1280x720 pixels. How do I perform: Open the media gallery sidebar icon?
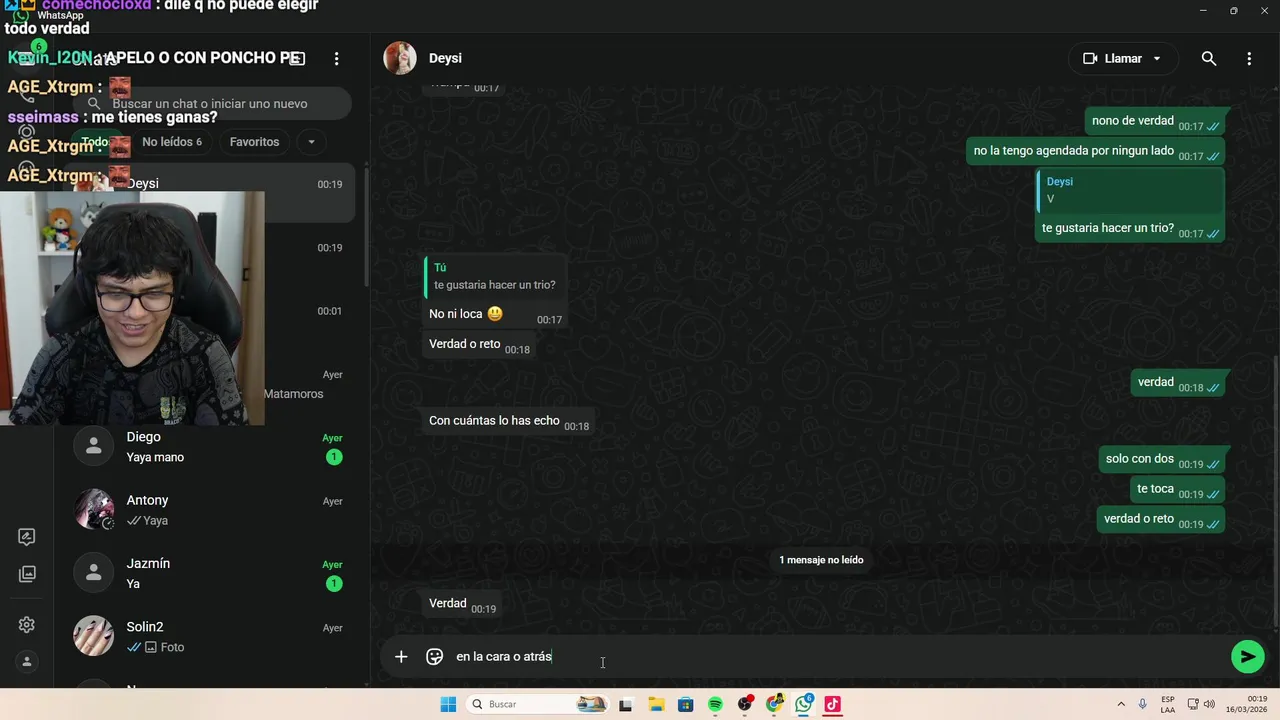click(x=27, y=574)
